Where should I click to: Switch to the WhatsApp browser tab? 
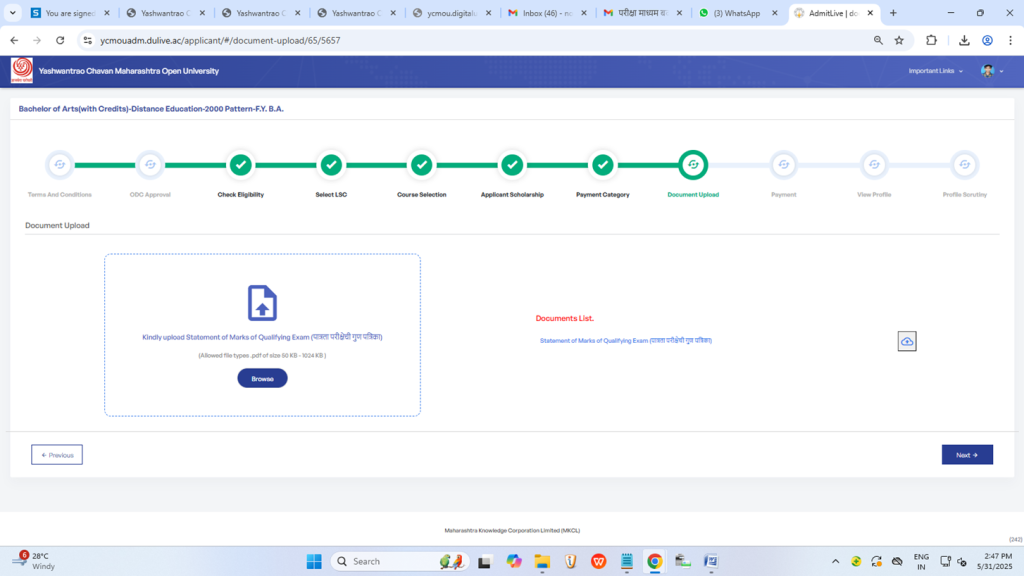coord(734,13)
